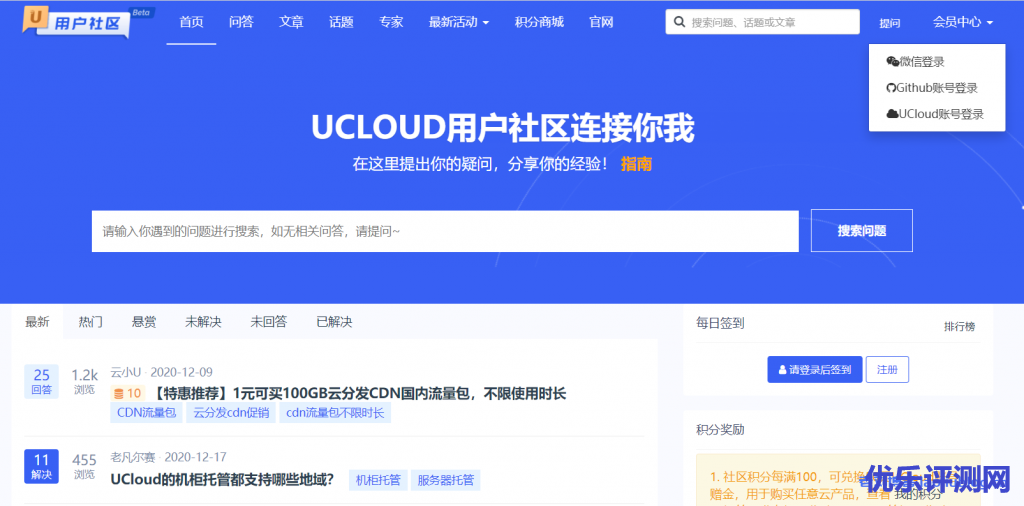
Task: Click the 提问 link in the header
Action: (x=889, y=24)
